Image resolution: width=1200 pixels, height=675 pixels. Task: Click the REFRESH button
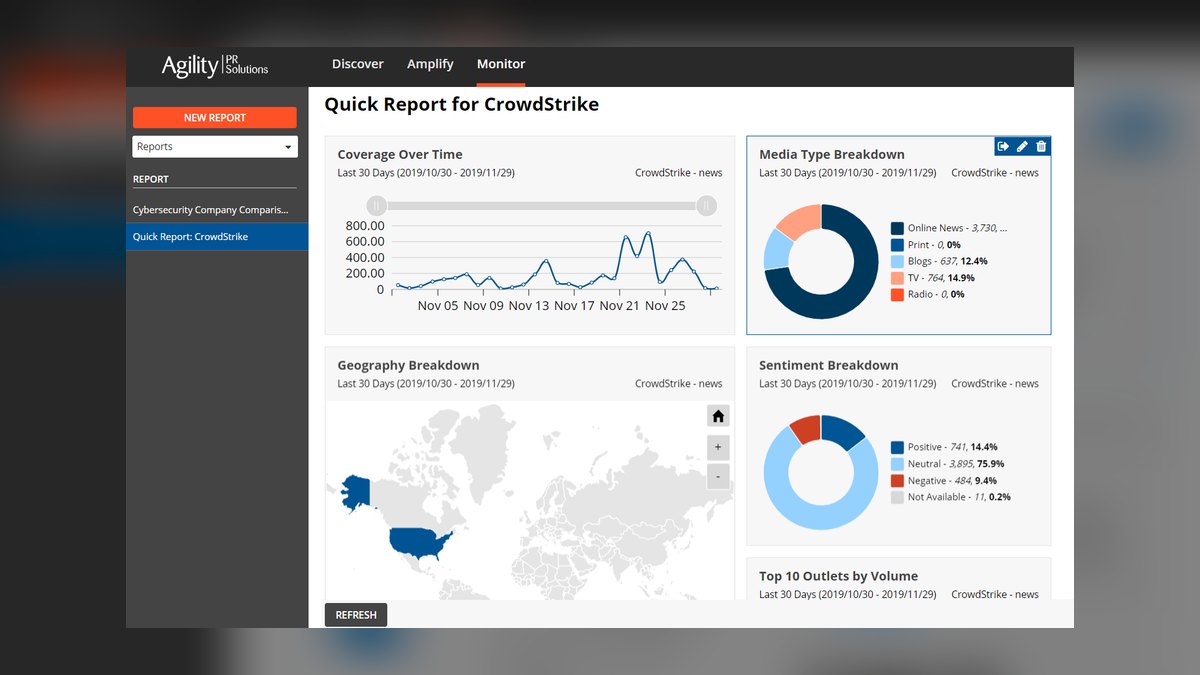click(356, 615)
